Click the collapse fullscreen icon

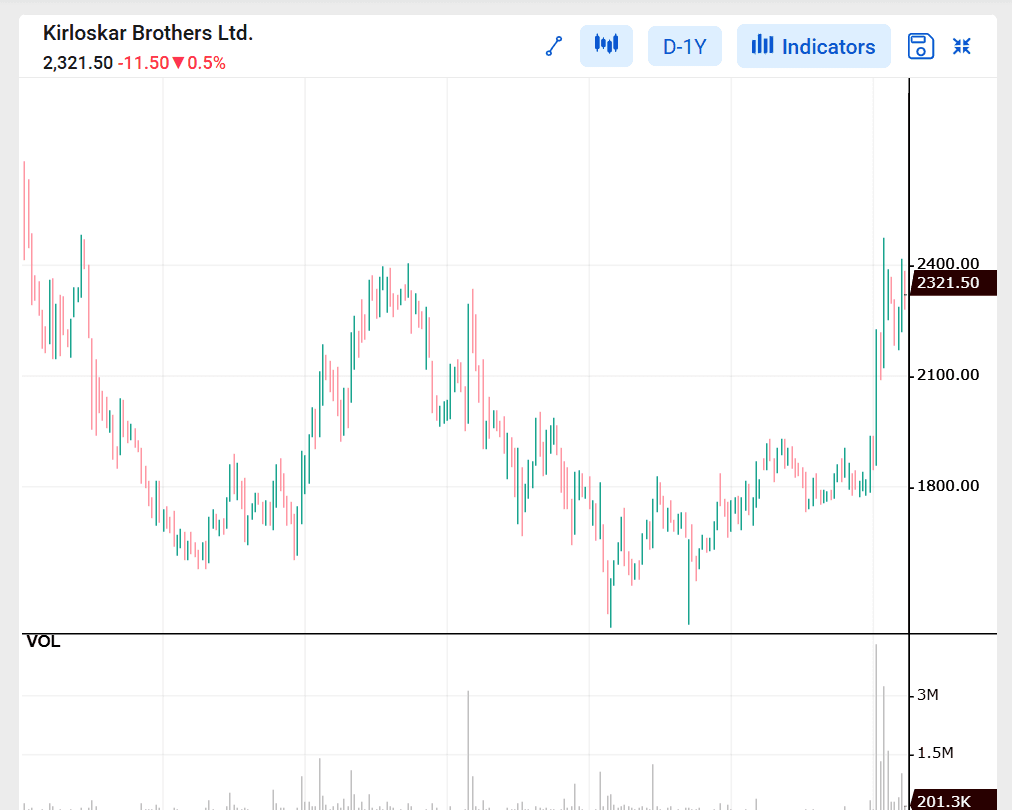(962, 46)
